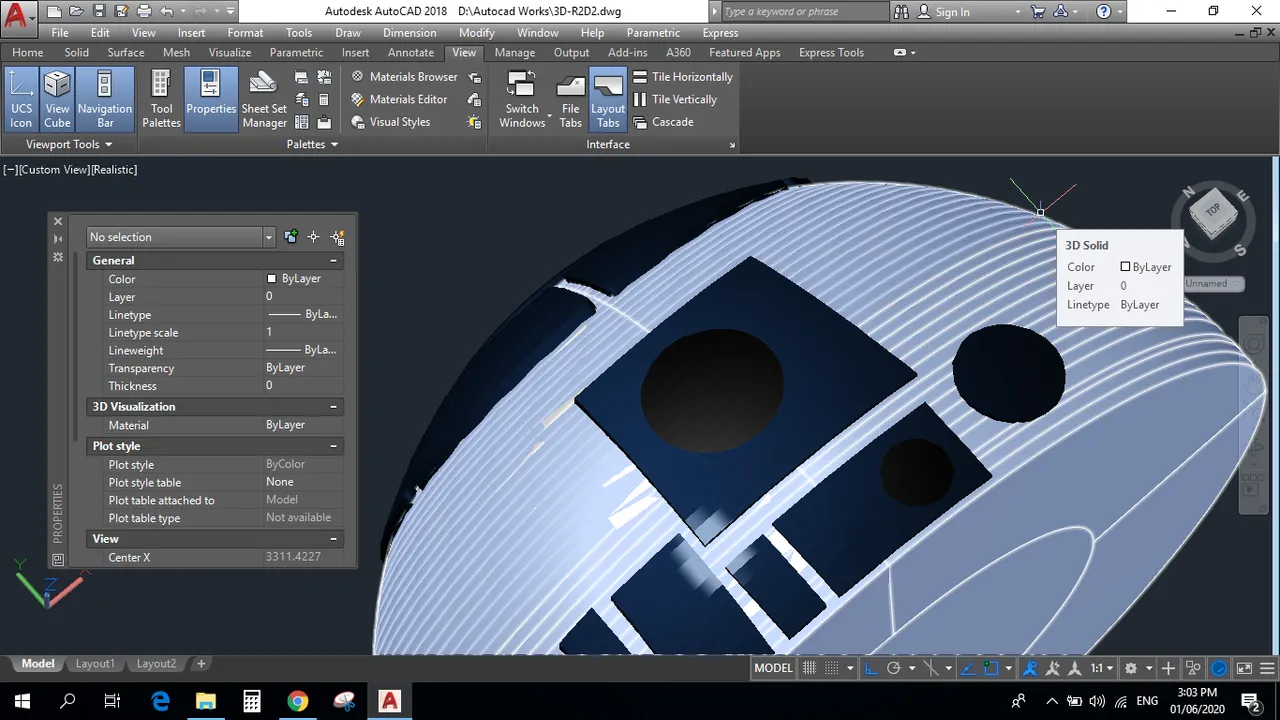This screenshot has width=1280, height=720.
Task: Click Tile Horizontally
Action: [683, 77]
